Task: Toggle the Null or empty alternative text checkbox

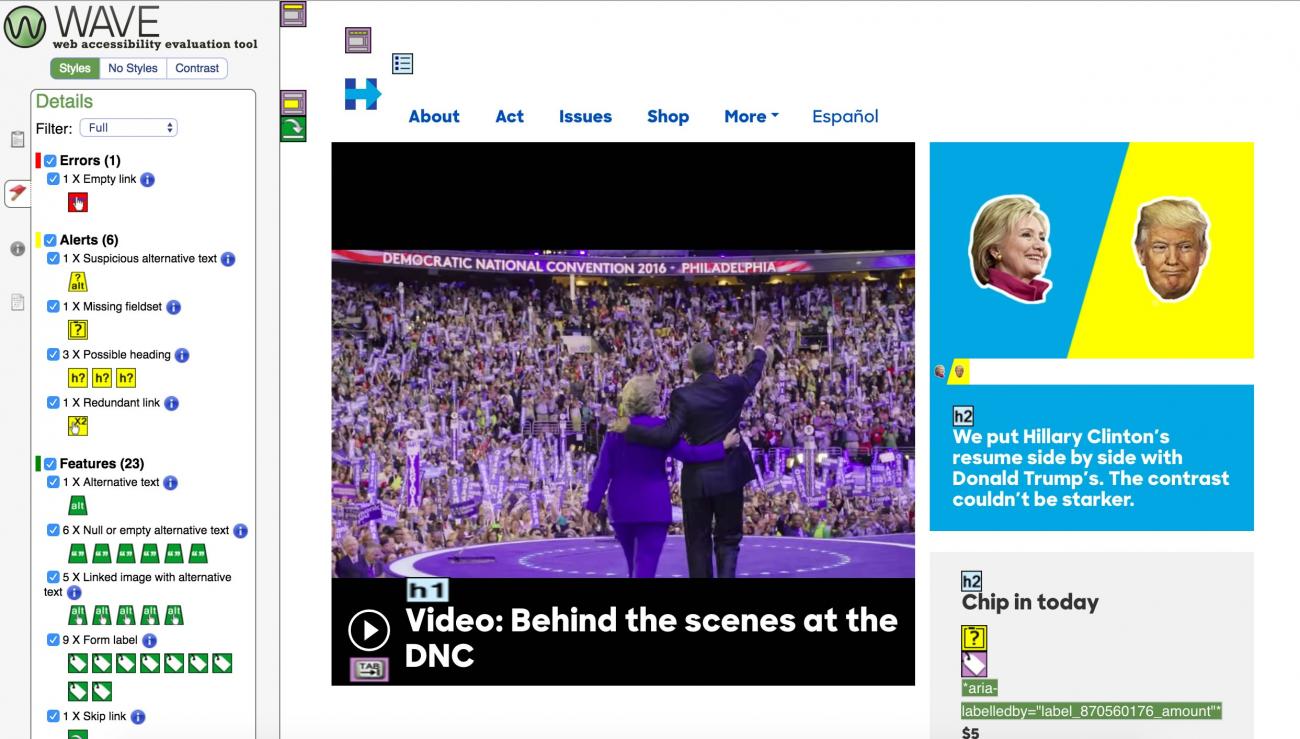Action: (54, 530)
